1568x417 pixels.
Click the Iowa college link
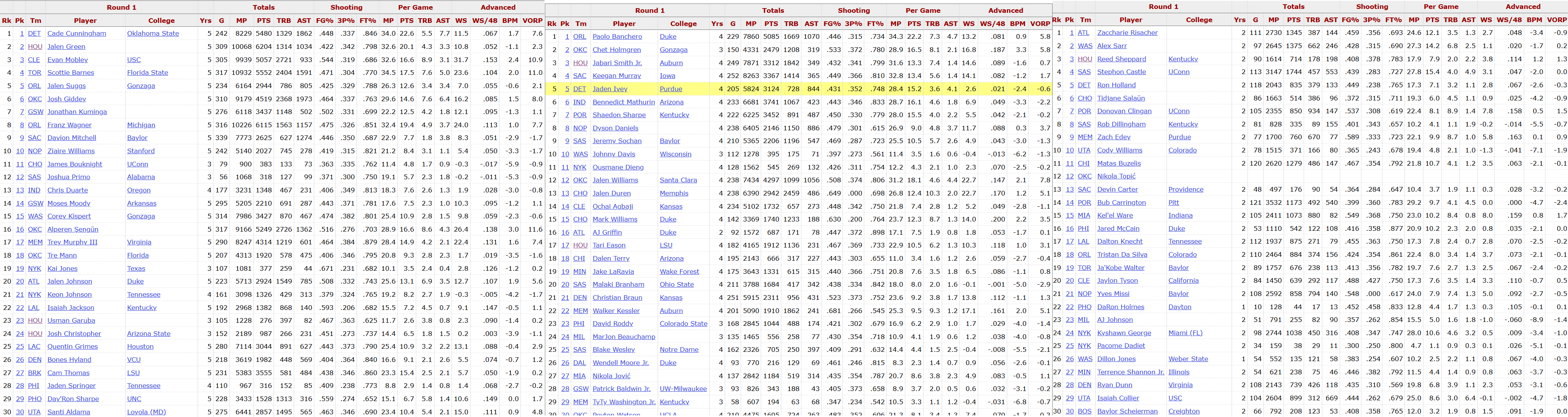tap(668, 76)
